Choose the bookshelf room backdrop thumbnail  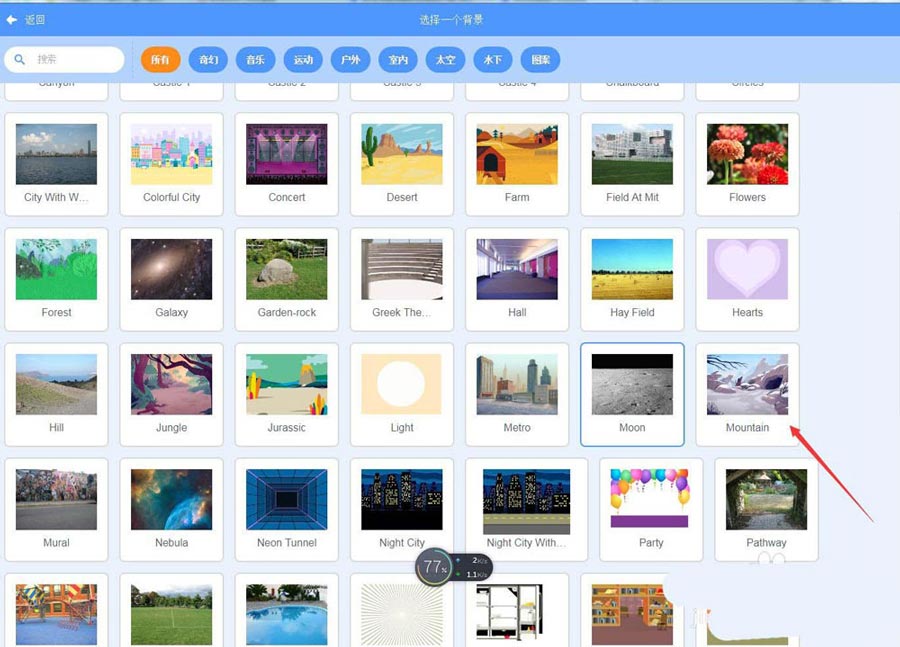click(x=632, y=614)
